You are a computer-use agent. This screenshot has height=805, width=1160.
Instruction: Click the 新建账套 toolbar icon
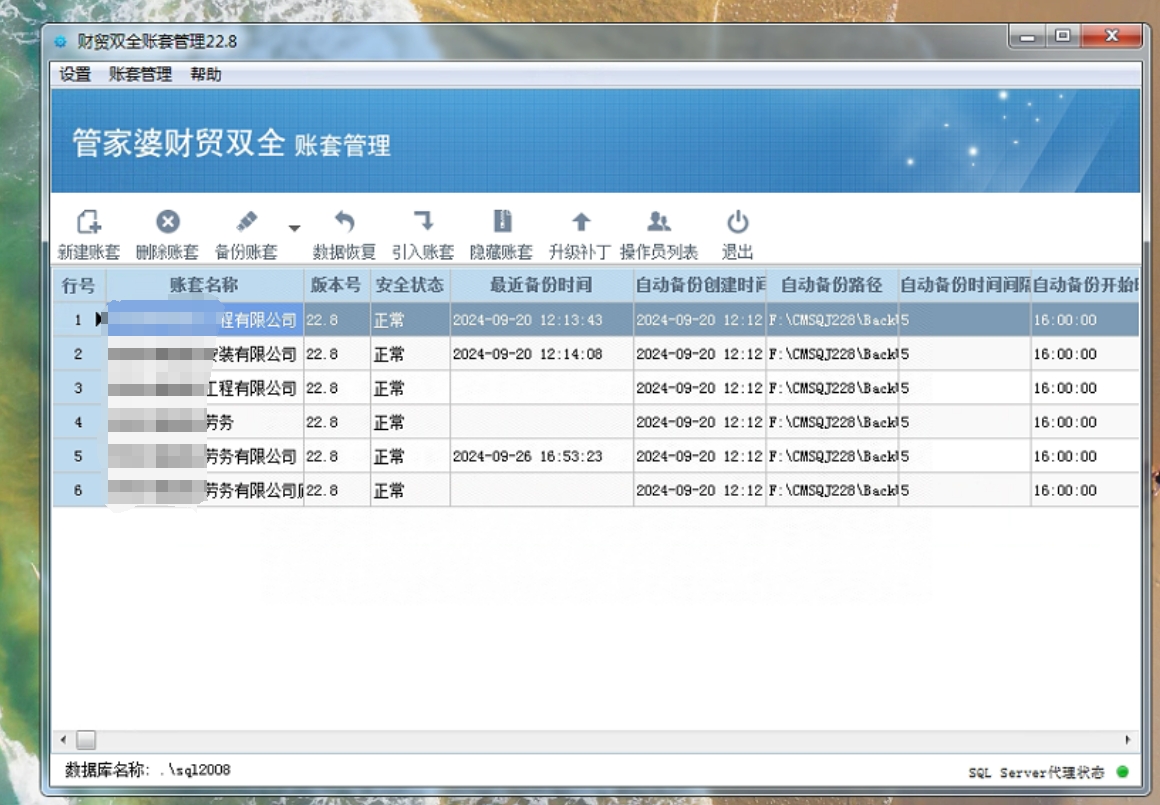point(88,222)
